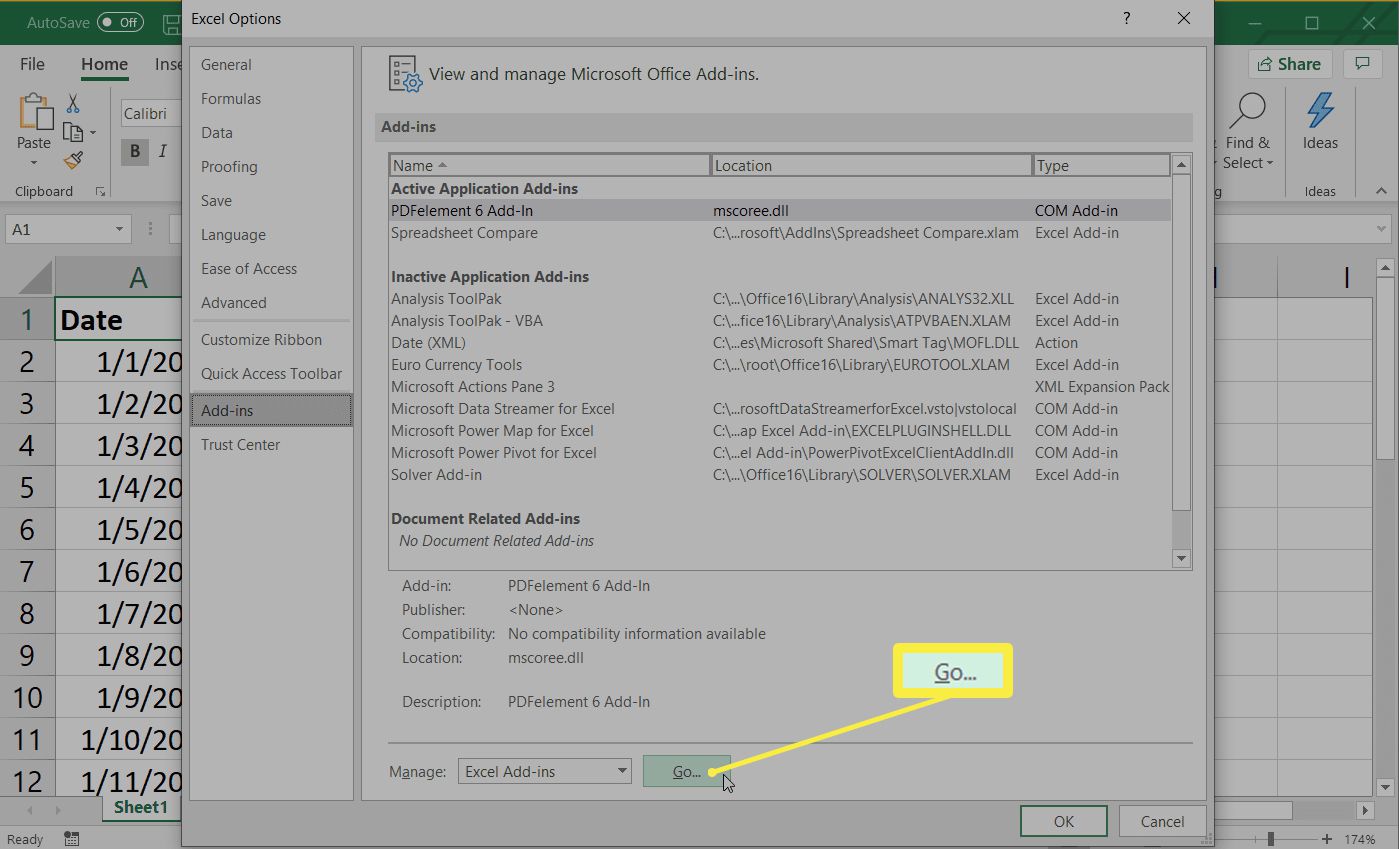Open Data options category
The width and height of the screenshot is (1399, 849).
271,132
